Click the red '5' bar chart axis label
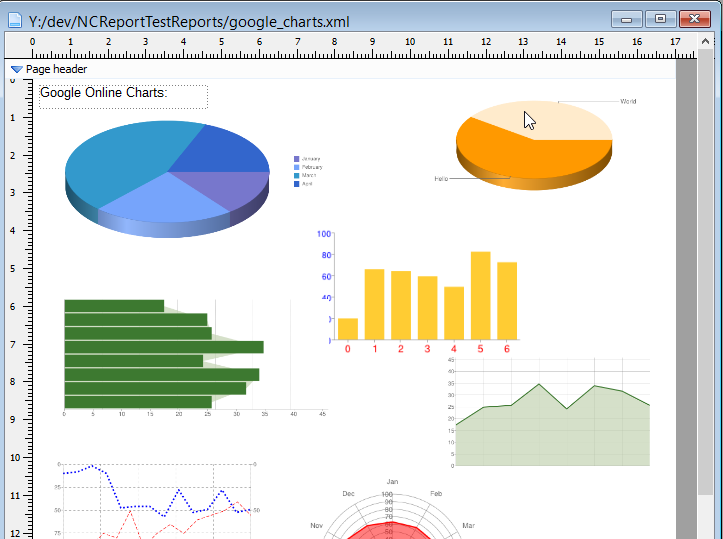The image size is (723, 539). (480, 349)
